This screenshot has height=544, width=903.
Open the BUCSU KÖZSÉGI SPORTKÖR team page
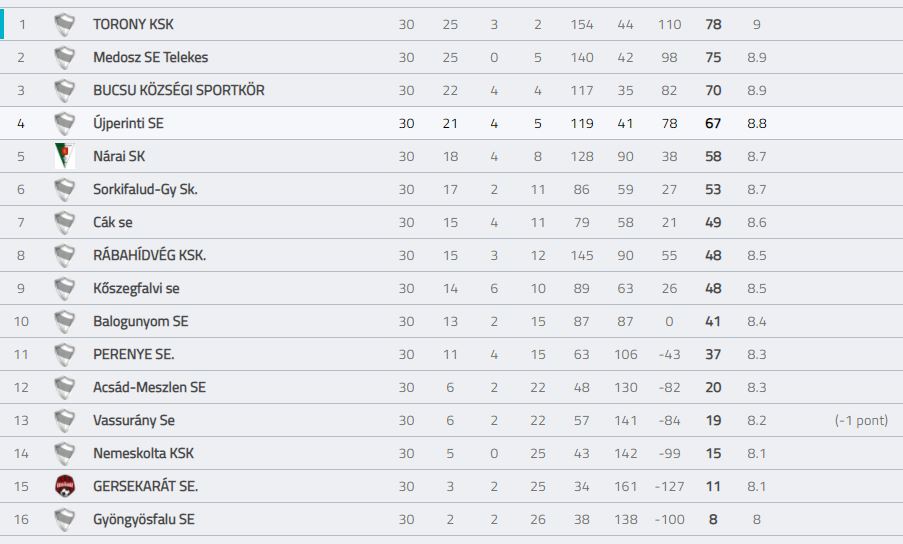179,90
